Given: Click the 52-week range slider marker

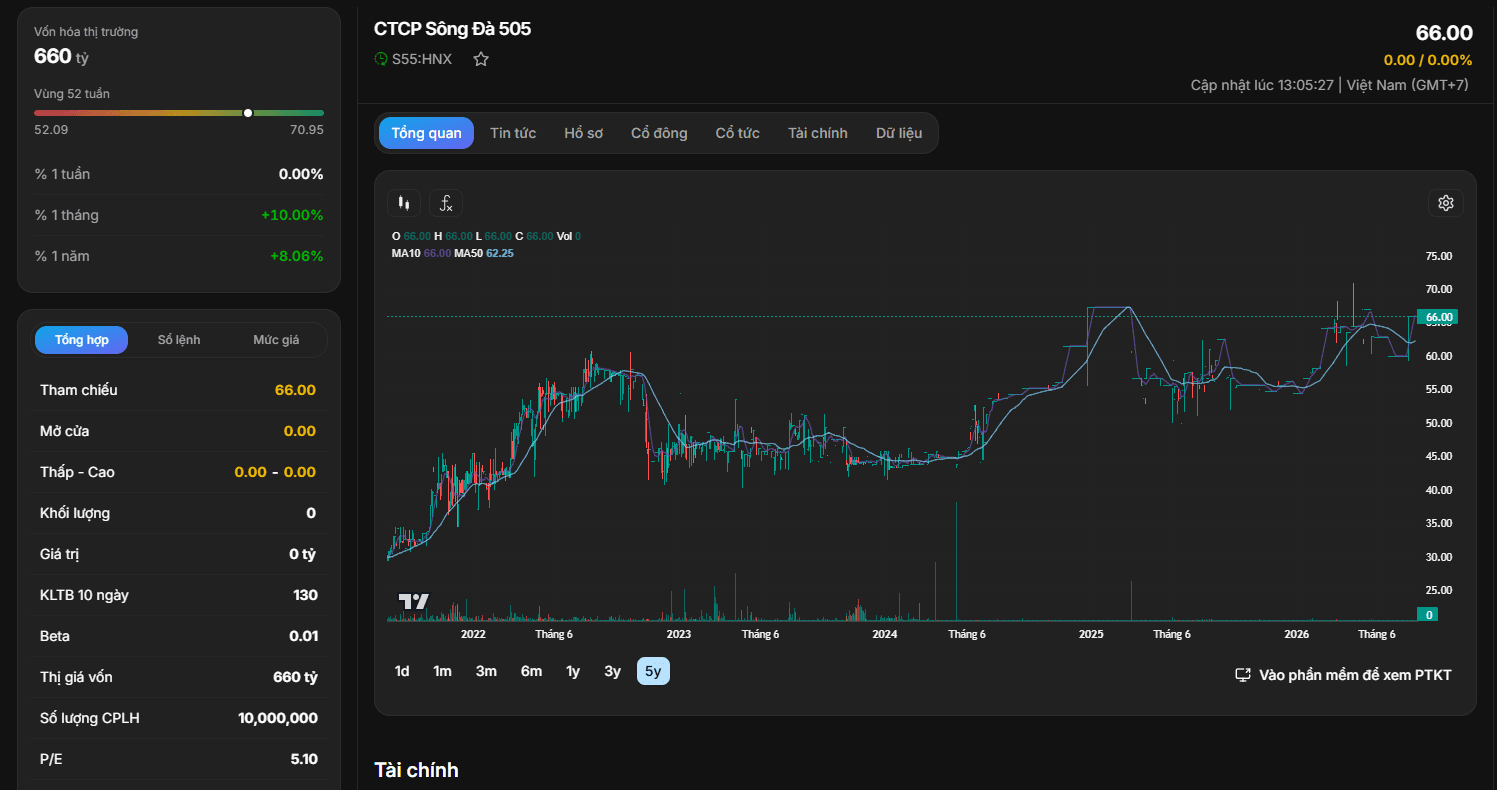Looking at the screenshot, I should 248,113.
